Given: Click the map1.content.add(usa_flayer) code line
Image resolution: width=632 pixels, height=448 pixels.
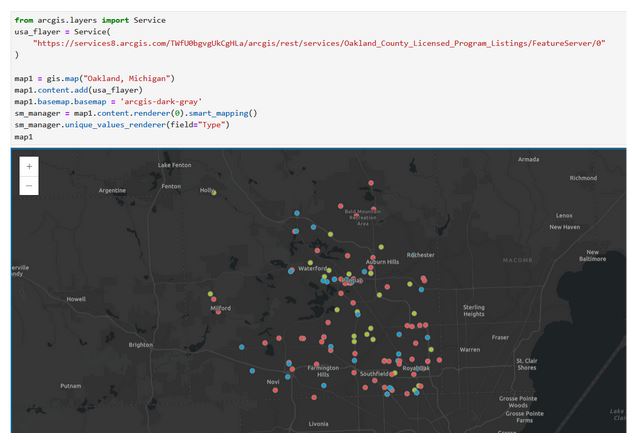Looking at the screenshot, I should click(79, 90).
